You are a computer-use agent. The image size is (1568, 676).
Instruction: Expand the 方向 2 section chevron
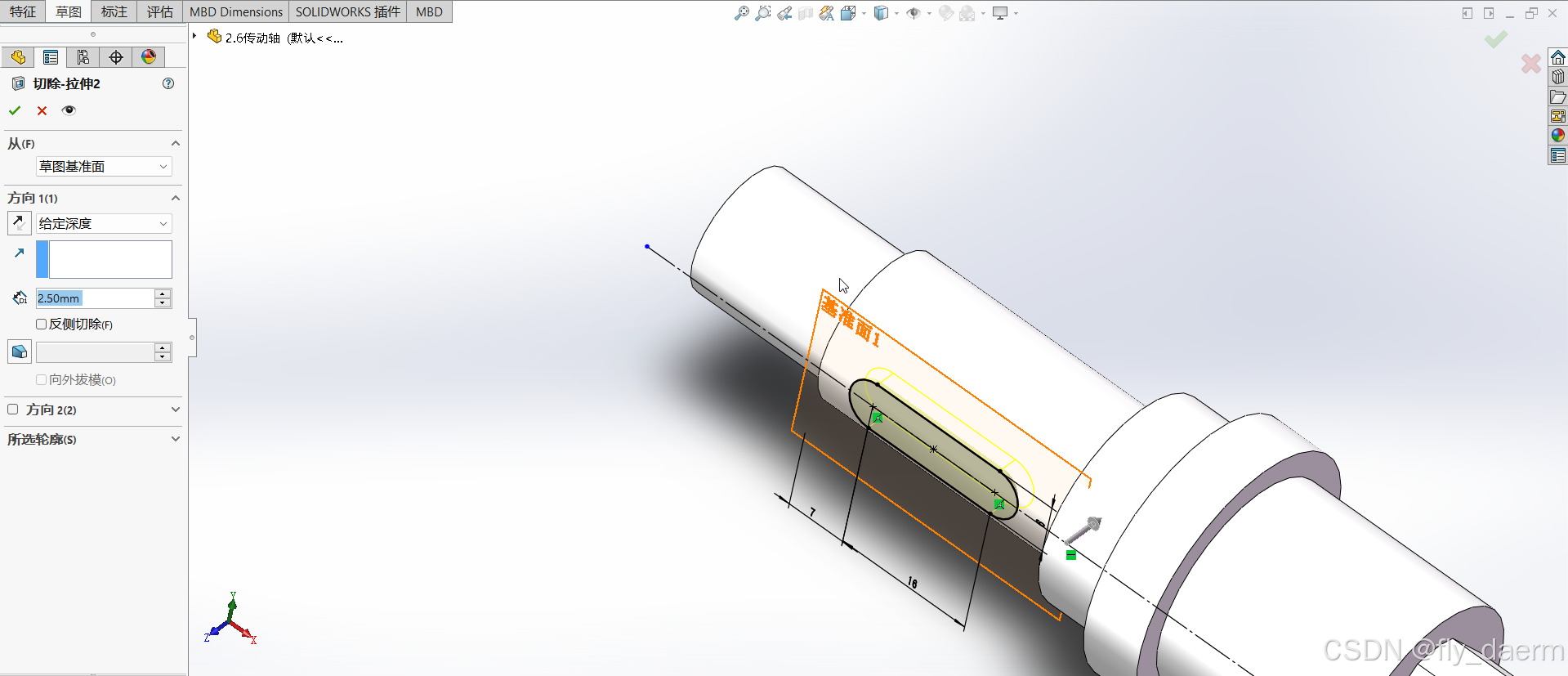pyautogui.click(x=175, y=410)
